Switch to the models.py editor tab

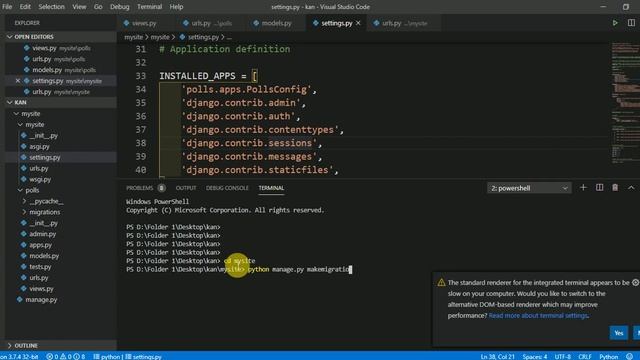(277, 23)
